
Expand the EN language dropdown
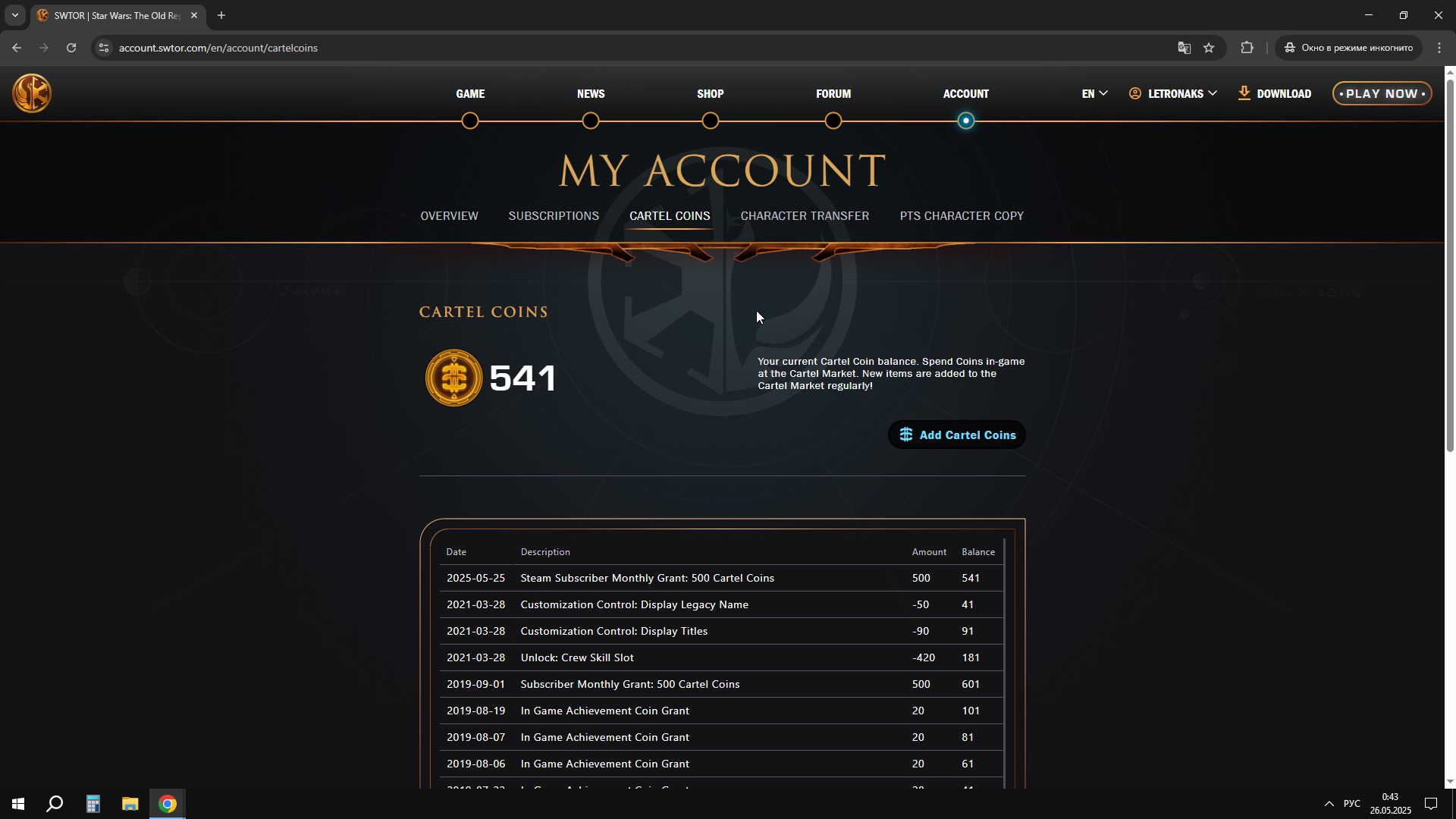[1094, 93]
